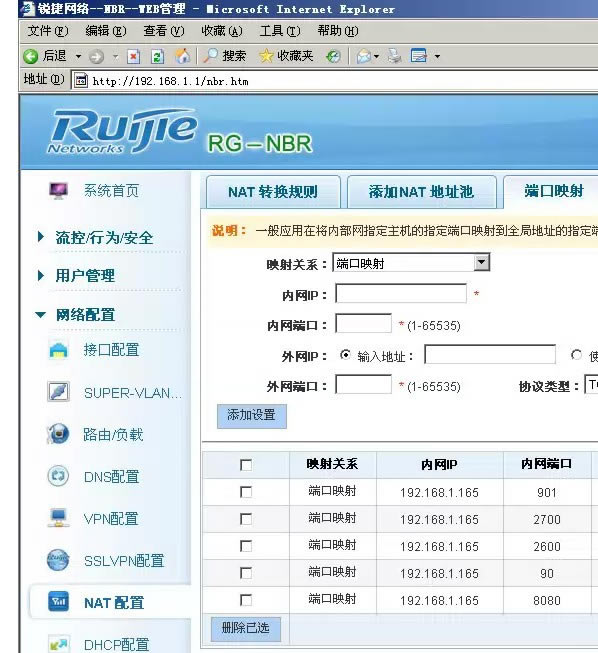Click the address bar page icon
The width and height of the screenshot is (598, 653).
coord(81,81)
